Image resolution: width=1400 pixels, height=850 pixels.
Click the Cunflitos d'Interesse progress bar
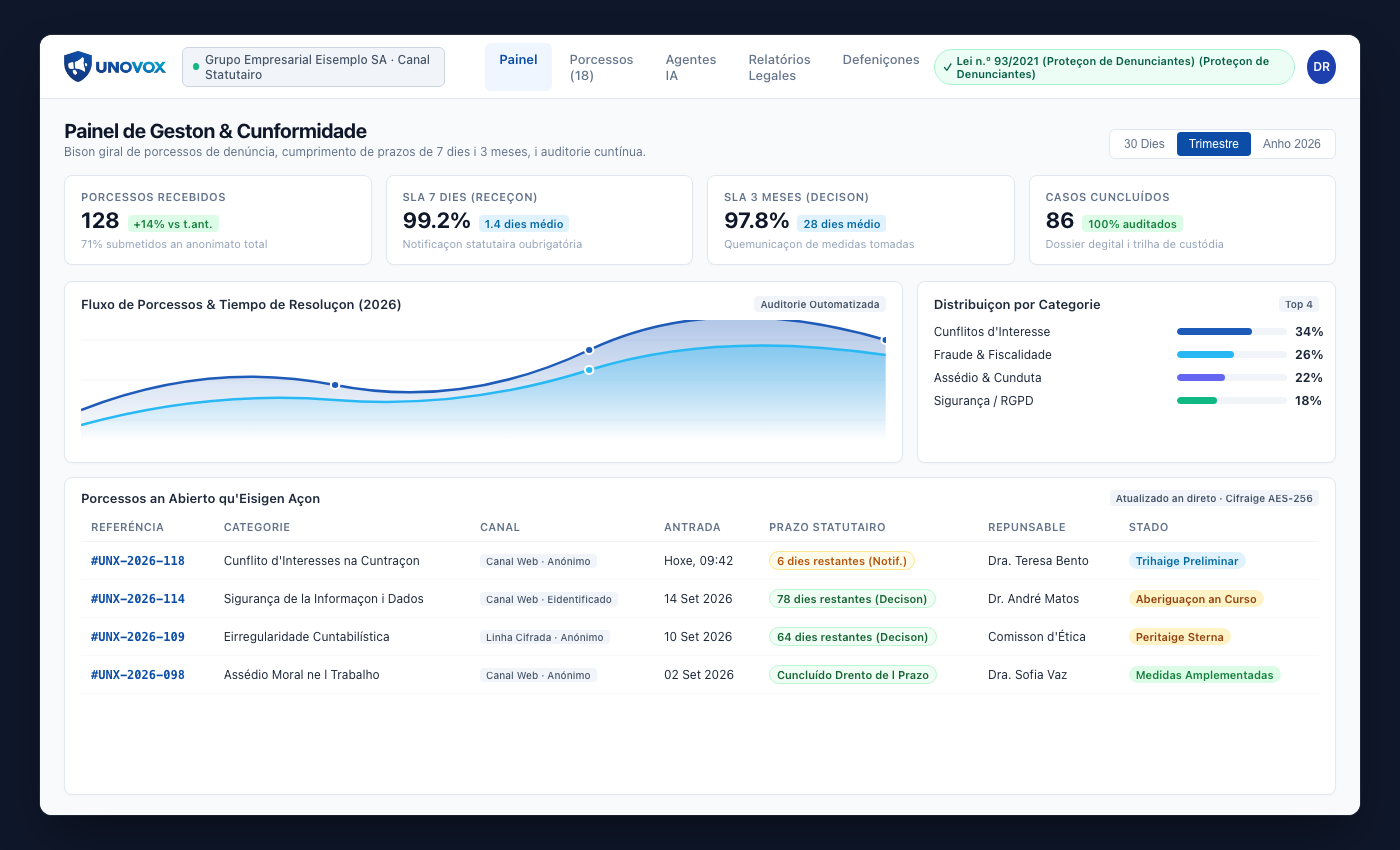pos(1231,331)
